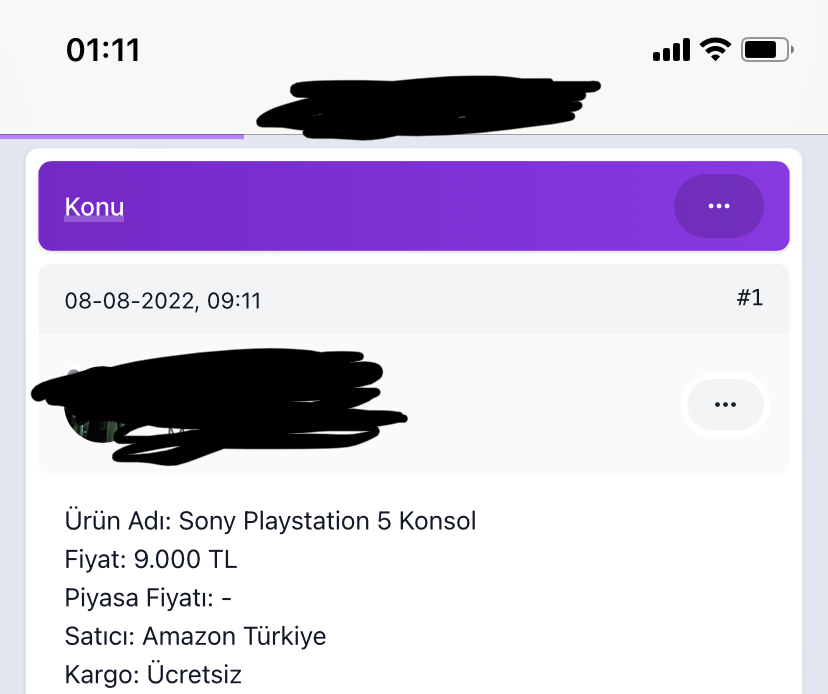Image resolution: width=828 pixels, height=694 pixels.
Task: Tap the blacked-out page address at top
Action: (428, 107)
